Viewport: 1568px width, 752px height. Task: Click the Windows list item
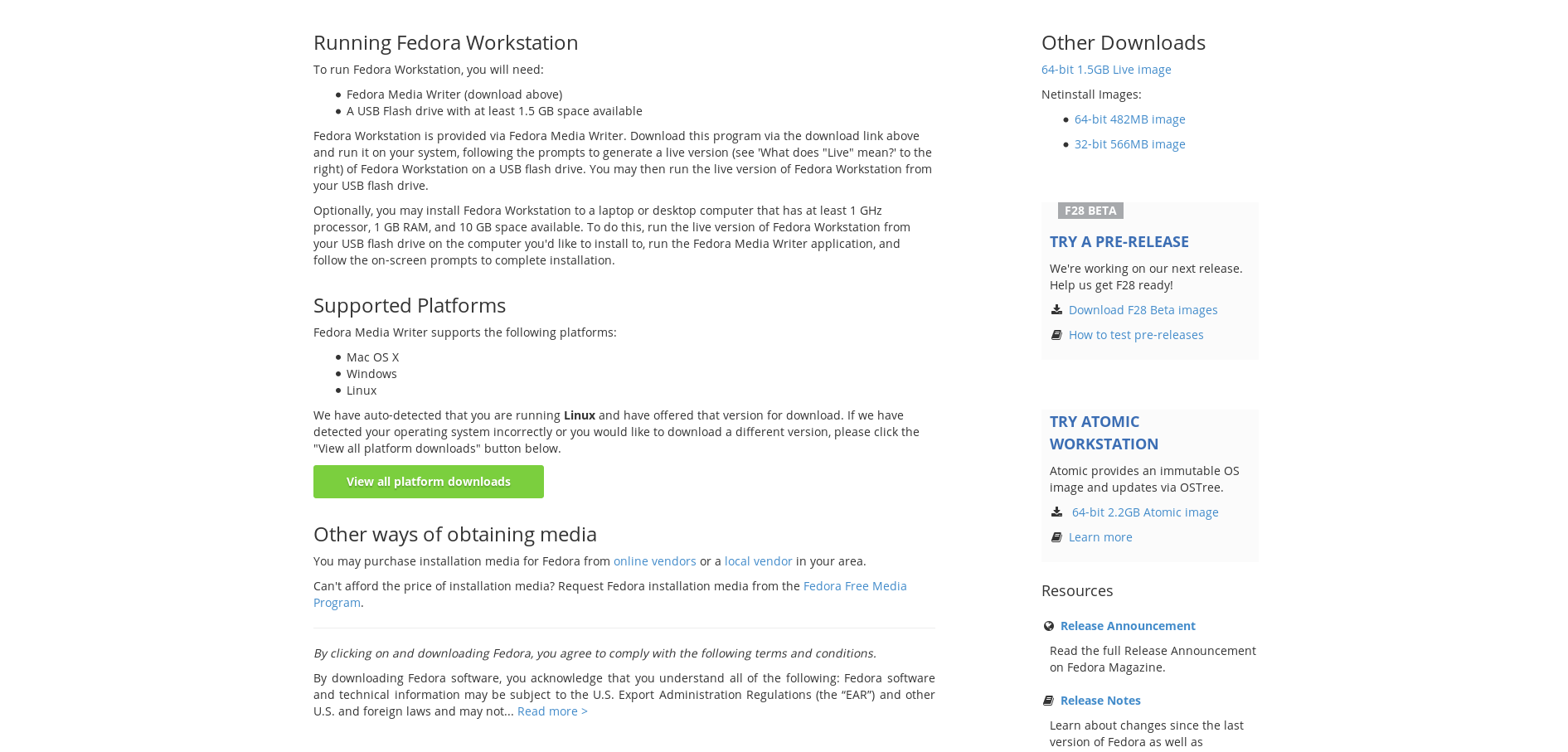[371, 374]
